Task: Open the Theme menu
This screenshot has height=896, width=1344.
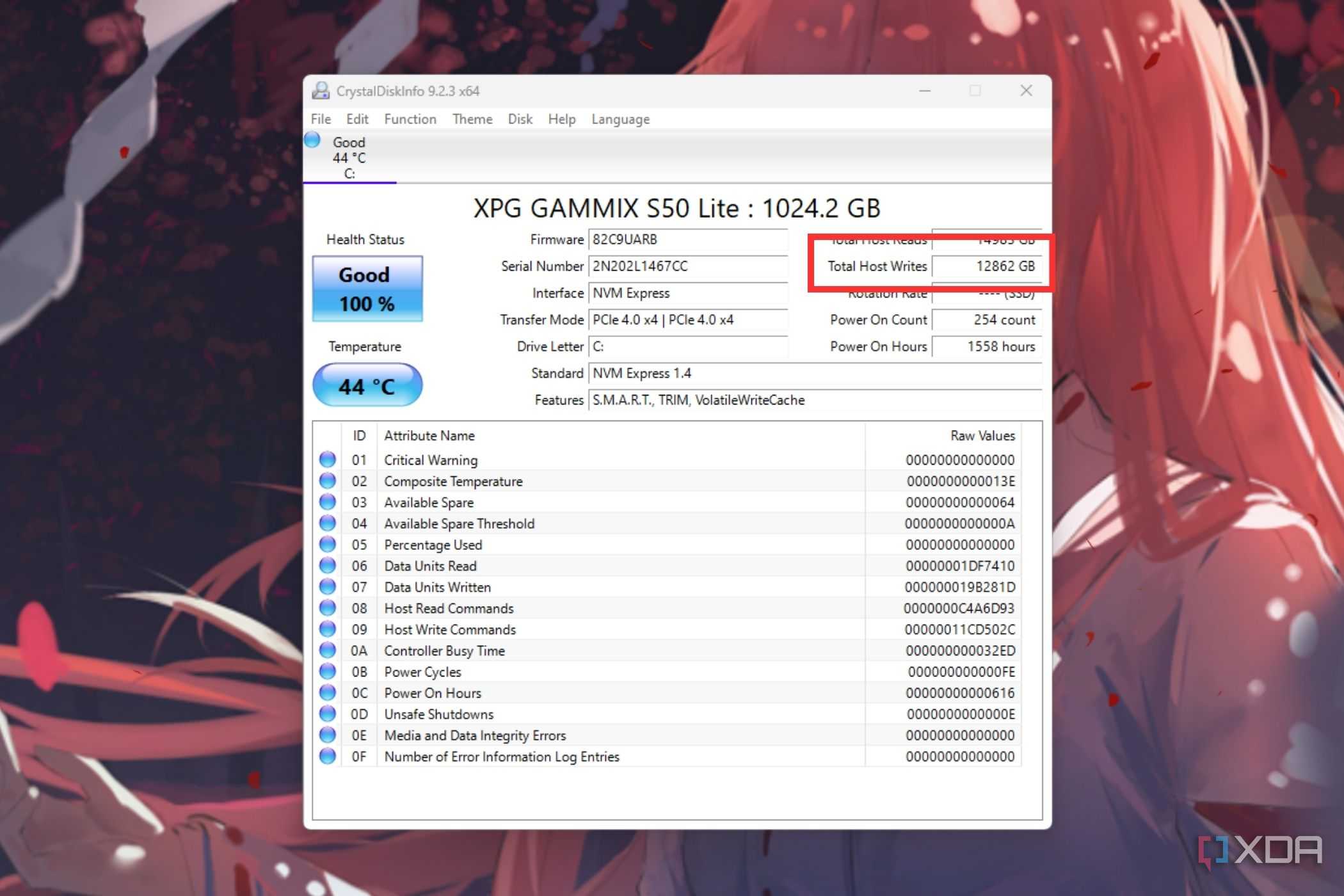Action: tap(472, 119)
